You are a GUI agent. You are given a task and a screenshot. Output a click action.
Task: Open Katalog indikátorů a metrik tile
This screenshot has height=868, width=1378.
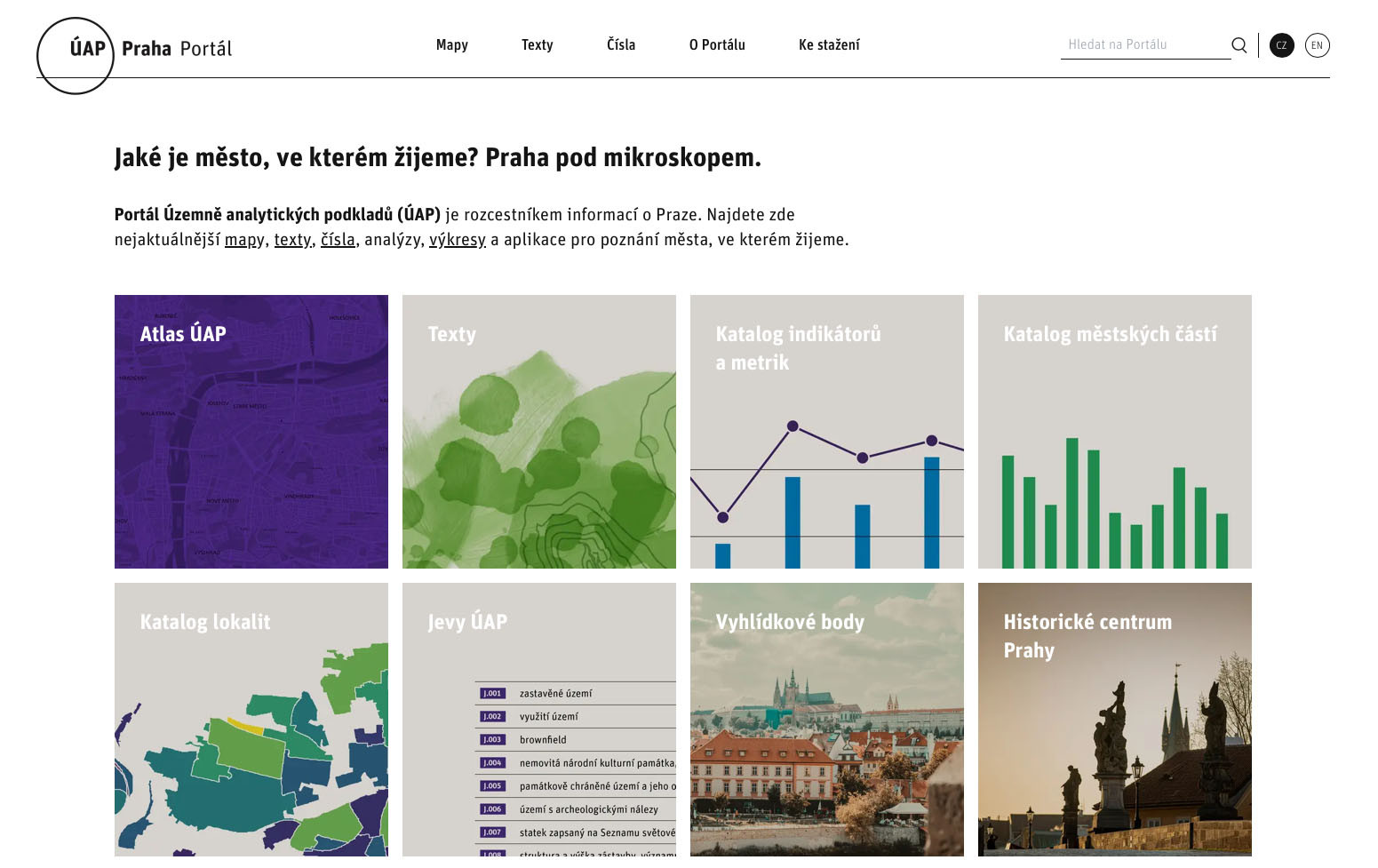click(x=827, y=432)
